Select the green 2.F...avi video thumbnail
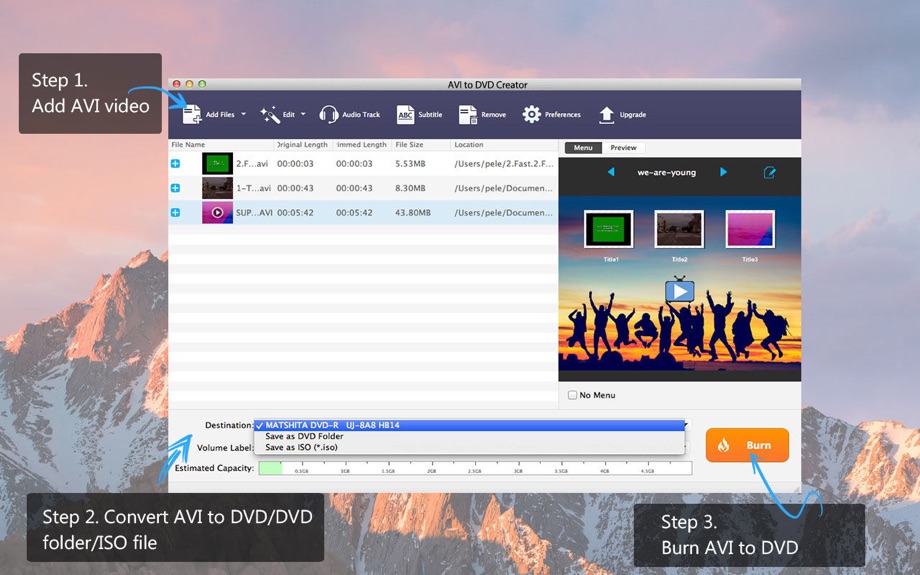 pyautogui.click(x=217, y=164)
